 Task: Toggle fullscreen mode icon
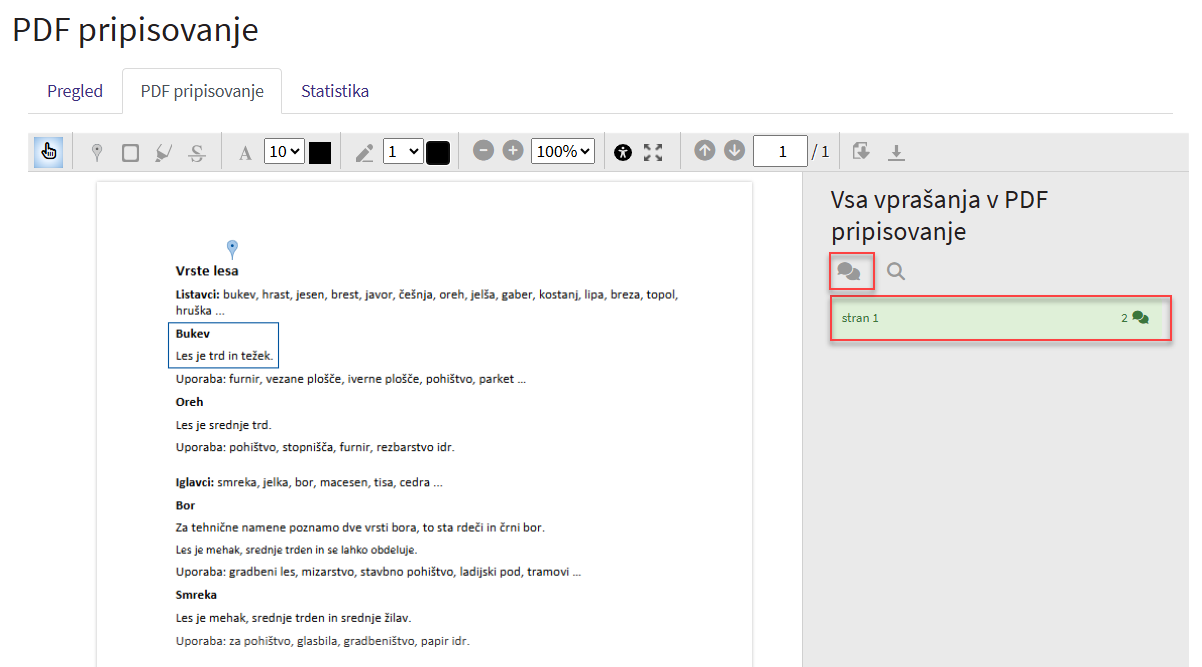pyautogui.click(x=653, y=152)
